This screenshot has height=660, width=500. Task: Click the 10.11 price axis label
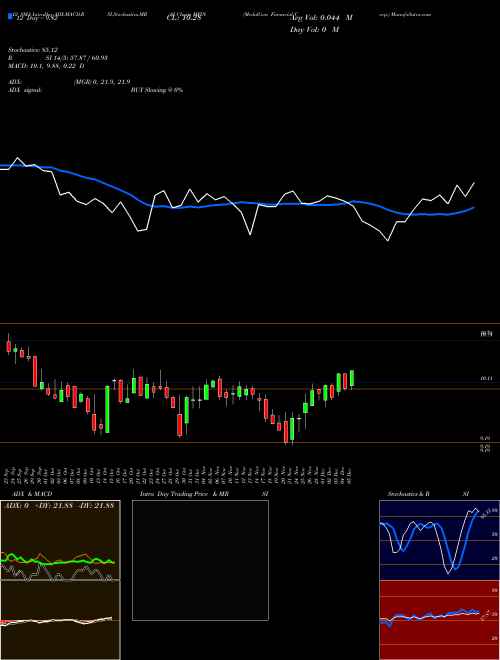pyautogui.click(x=487, y=378)
